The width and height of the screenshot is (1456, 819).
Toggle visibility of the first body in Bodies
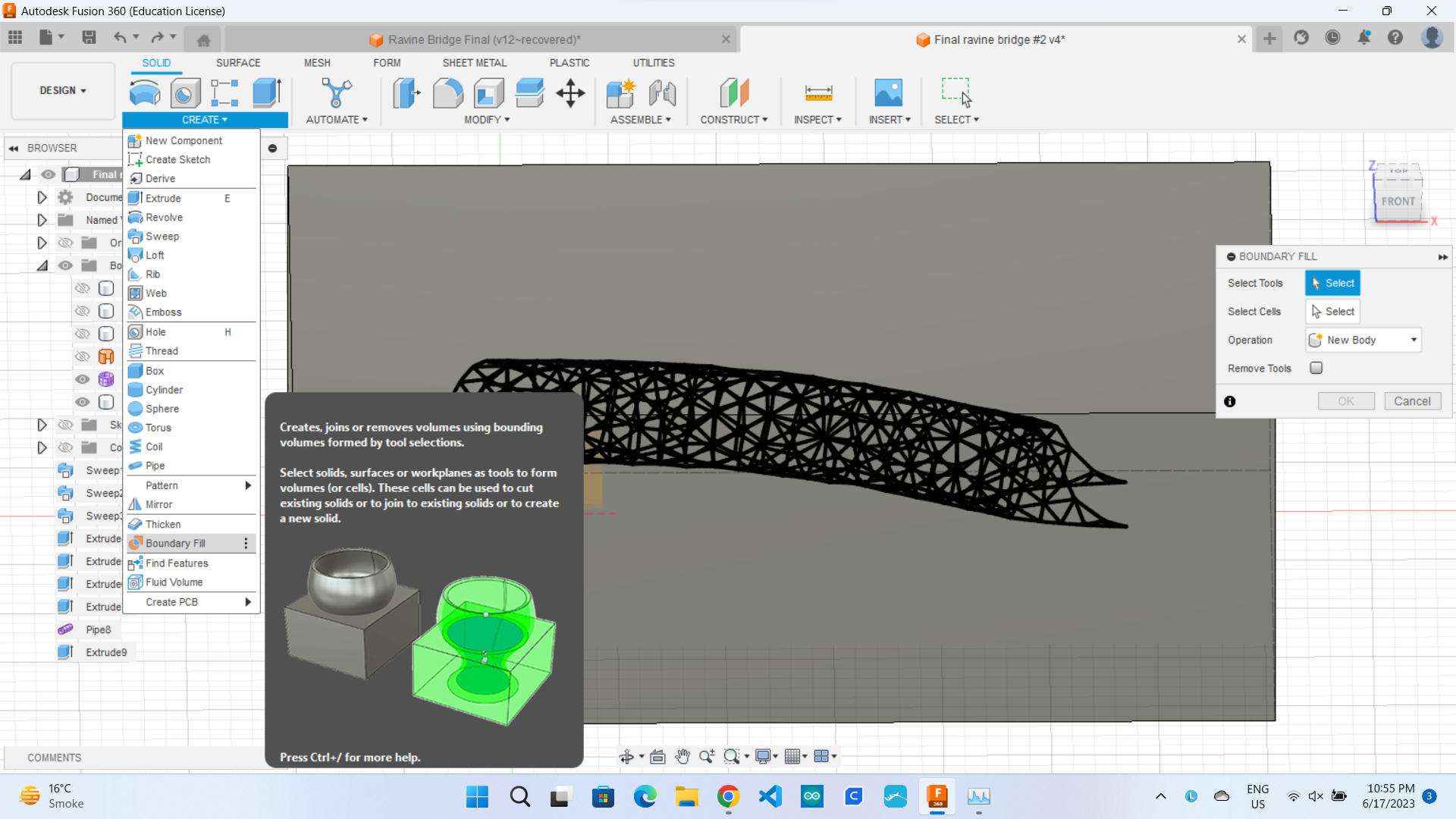[82, 288]
